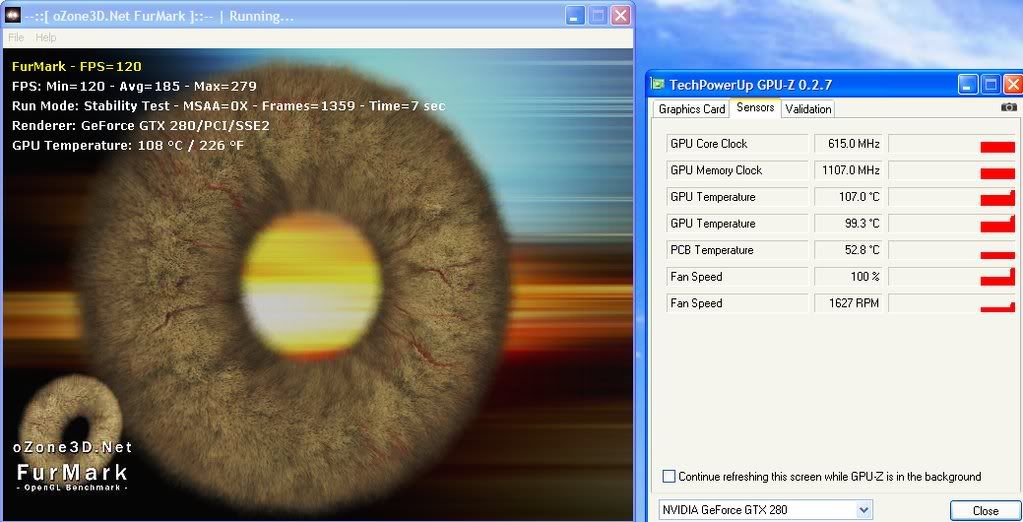Click the GPU Memory Clock graph
This screenshot has width=1023, height=522.
point(952,170)
